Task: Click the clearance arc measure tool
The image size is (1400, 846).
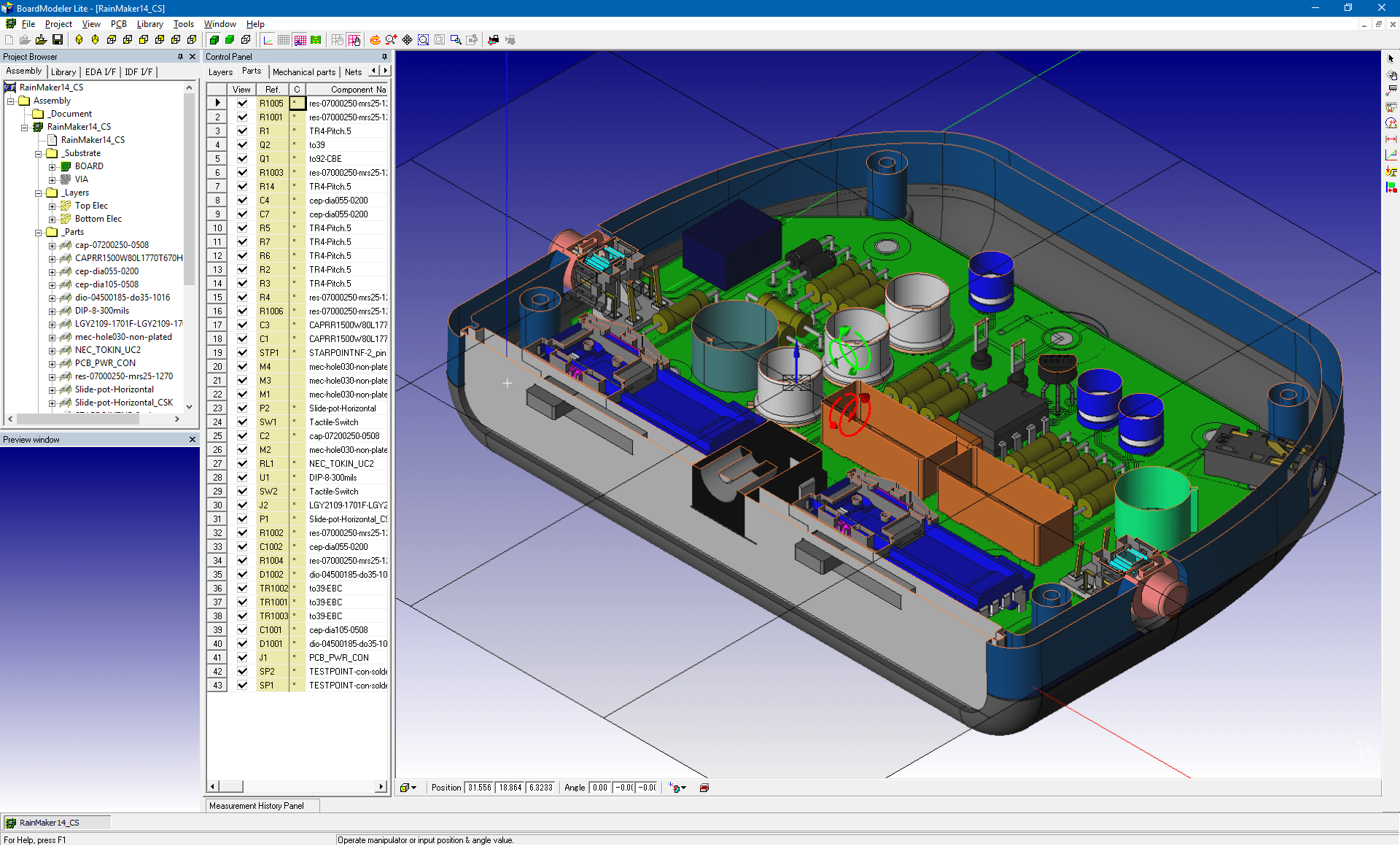Action: tap(1391, 123)
